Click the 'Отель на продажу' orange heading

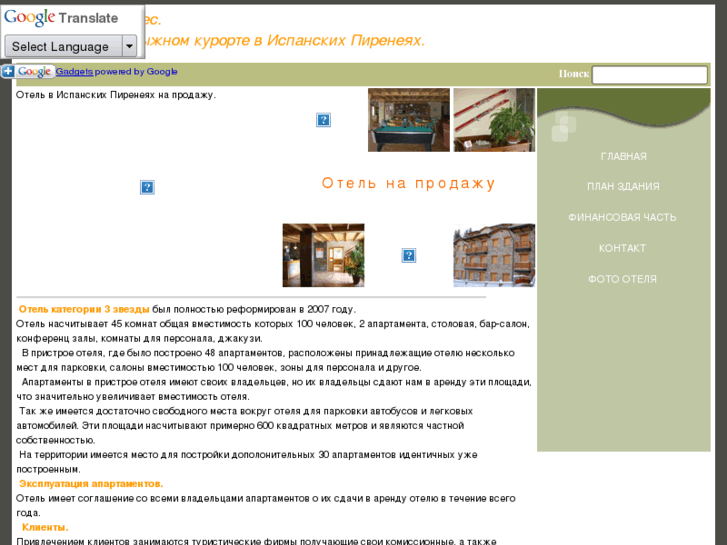(408, 183)
